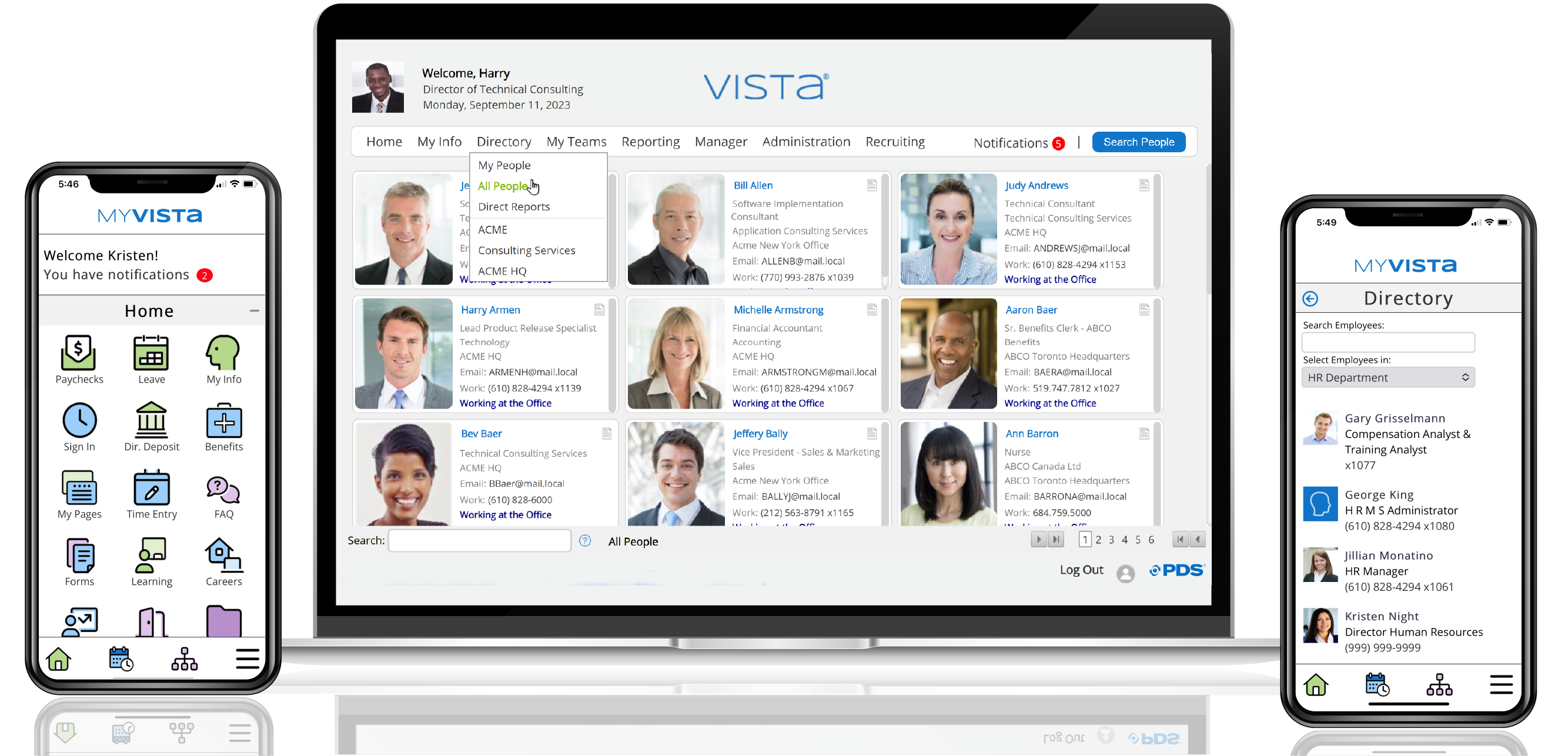Click the Search People button
The height and width of the screenshot is (756, 1568).
coord(1140,142)
